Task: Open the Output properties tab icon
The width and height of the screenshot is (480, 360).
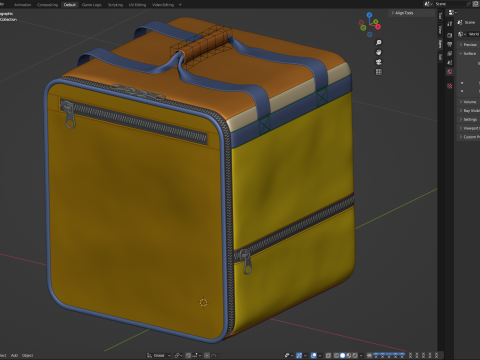Action: click(450, 44)
